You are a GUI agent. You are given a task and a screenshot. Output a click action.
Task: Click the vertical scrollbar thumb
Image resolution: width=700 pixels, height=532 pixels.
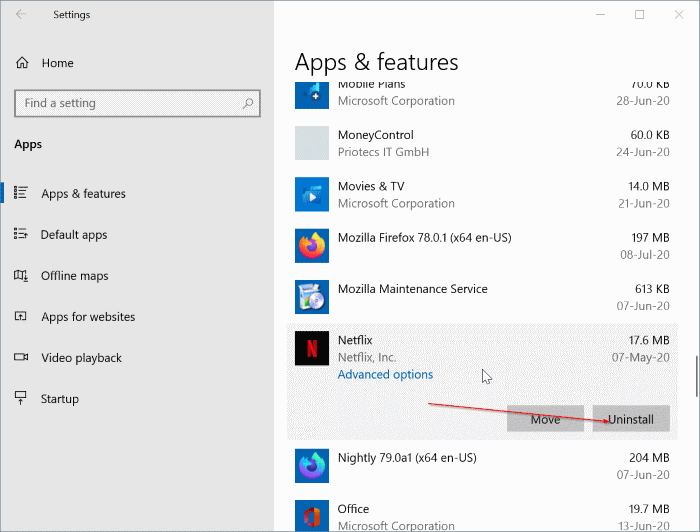click(x=696, y=376)
